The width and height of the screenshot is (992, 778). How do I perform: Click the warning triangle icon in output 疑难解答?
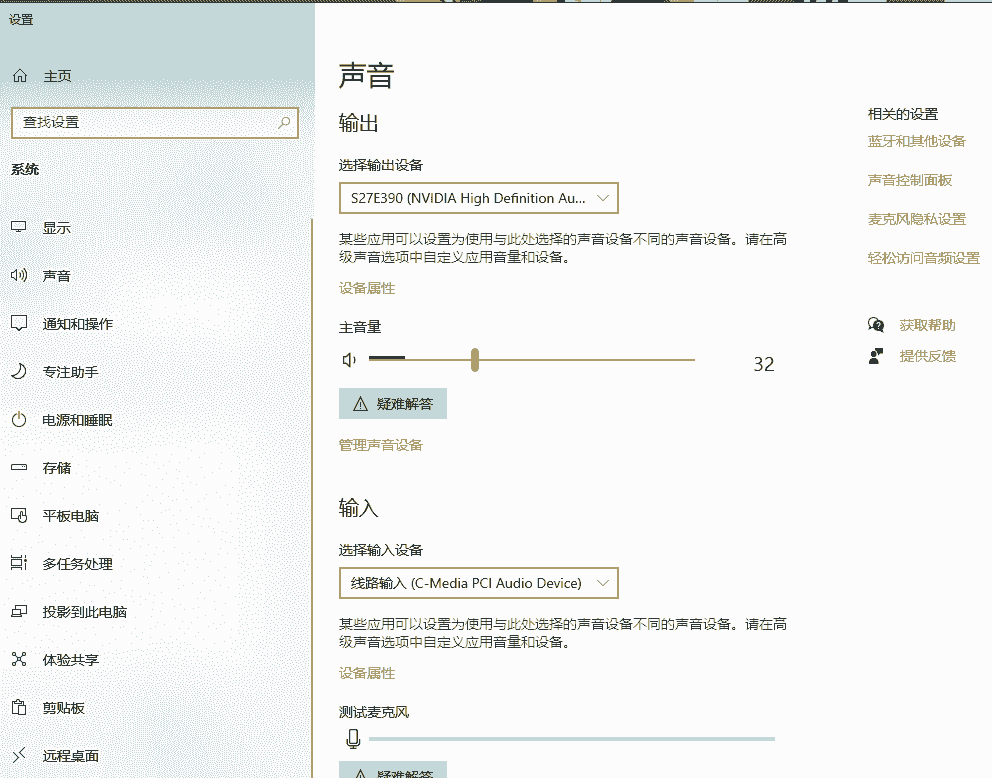tap(360, 404)
